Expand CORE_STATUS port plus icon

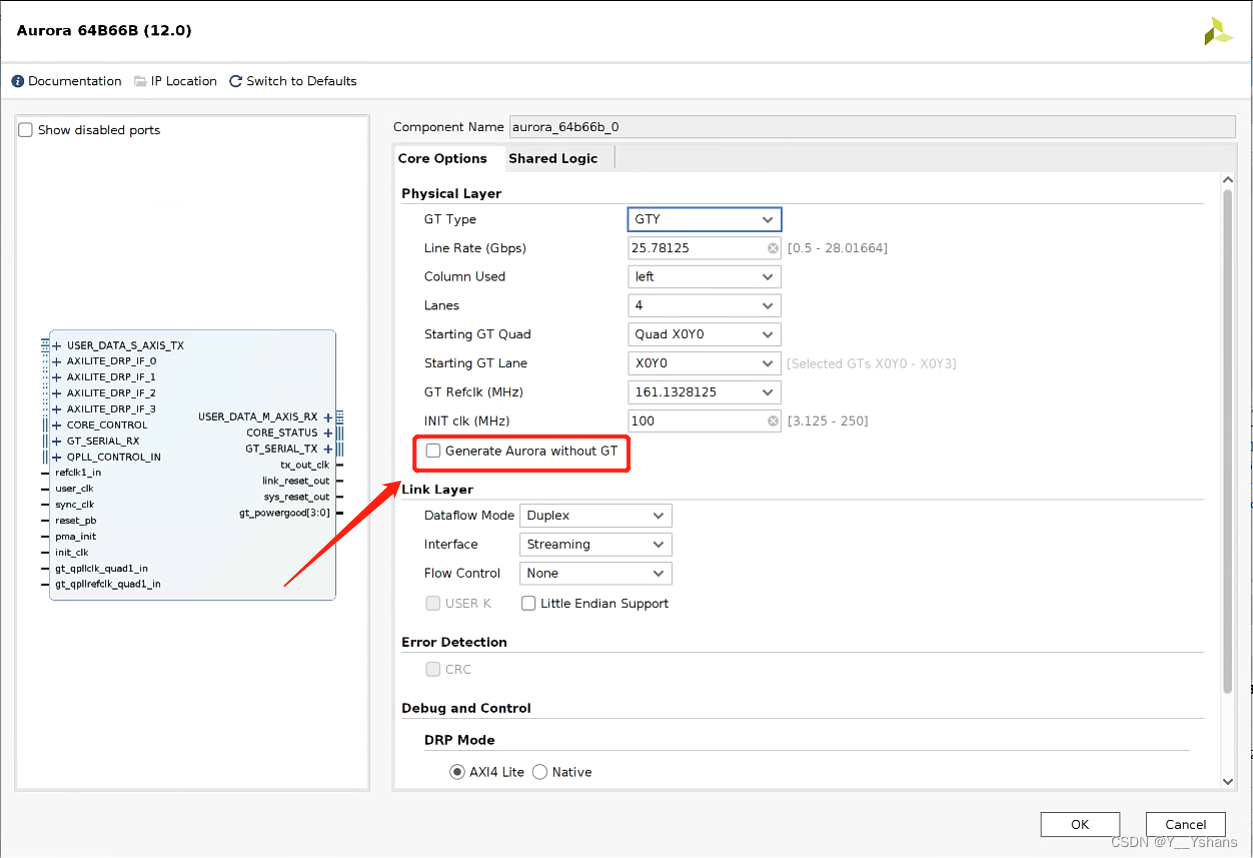[328, 433]
